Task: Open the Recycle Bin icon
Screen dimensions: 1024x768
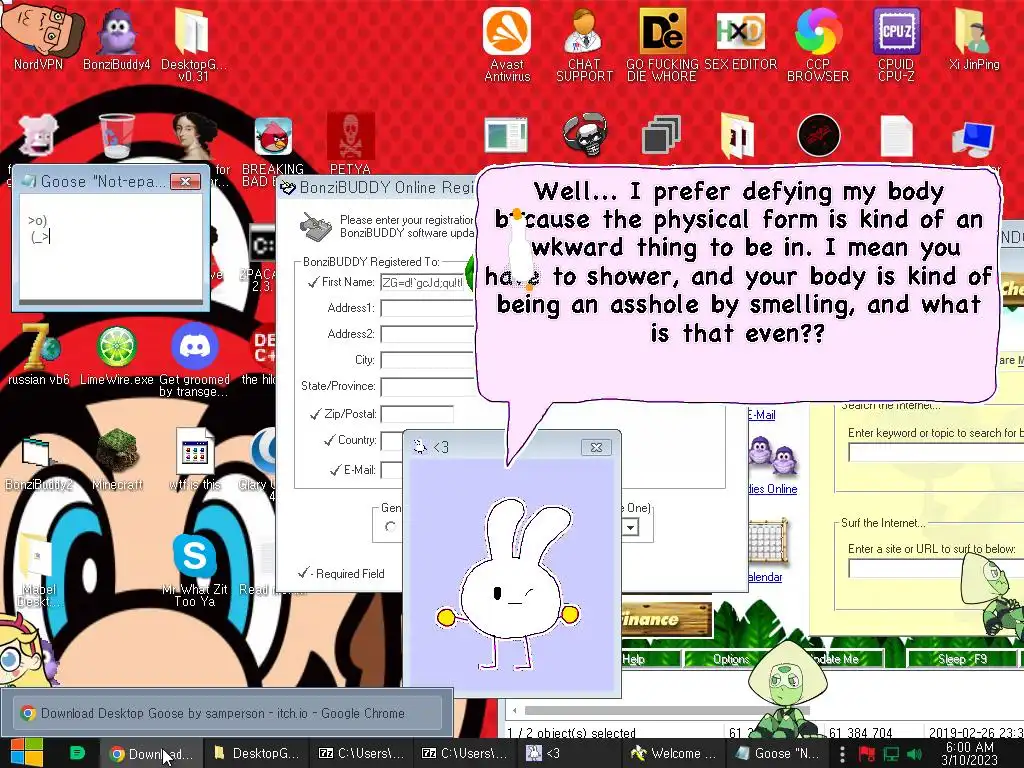Action: [x=117, y=136]
